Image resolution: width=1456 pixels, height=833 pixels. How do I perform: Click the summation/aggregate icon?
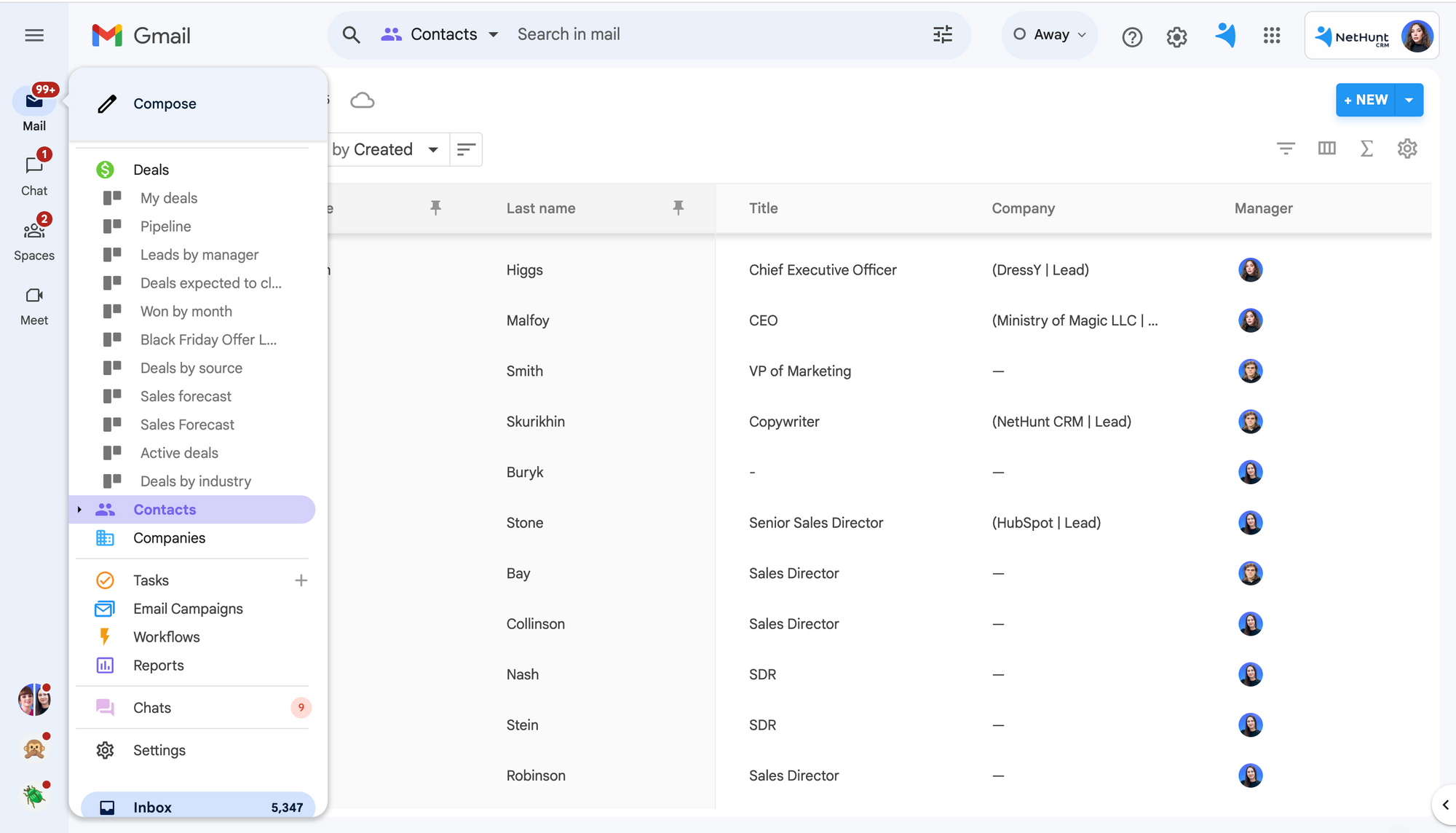tap(1367, 148)
